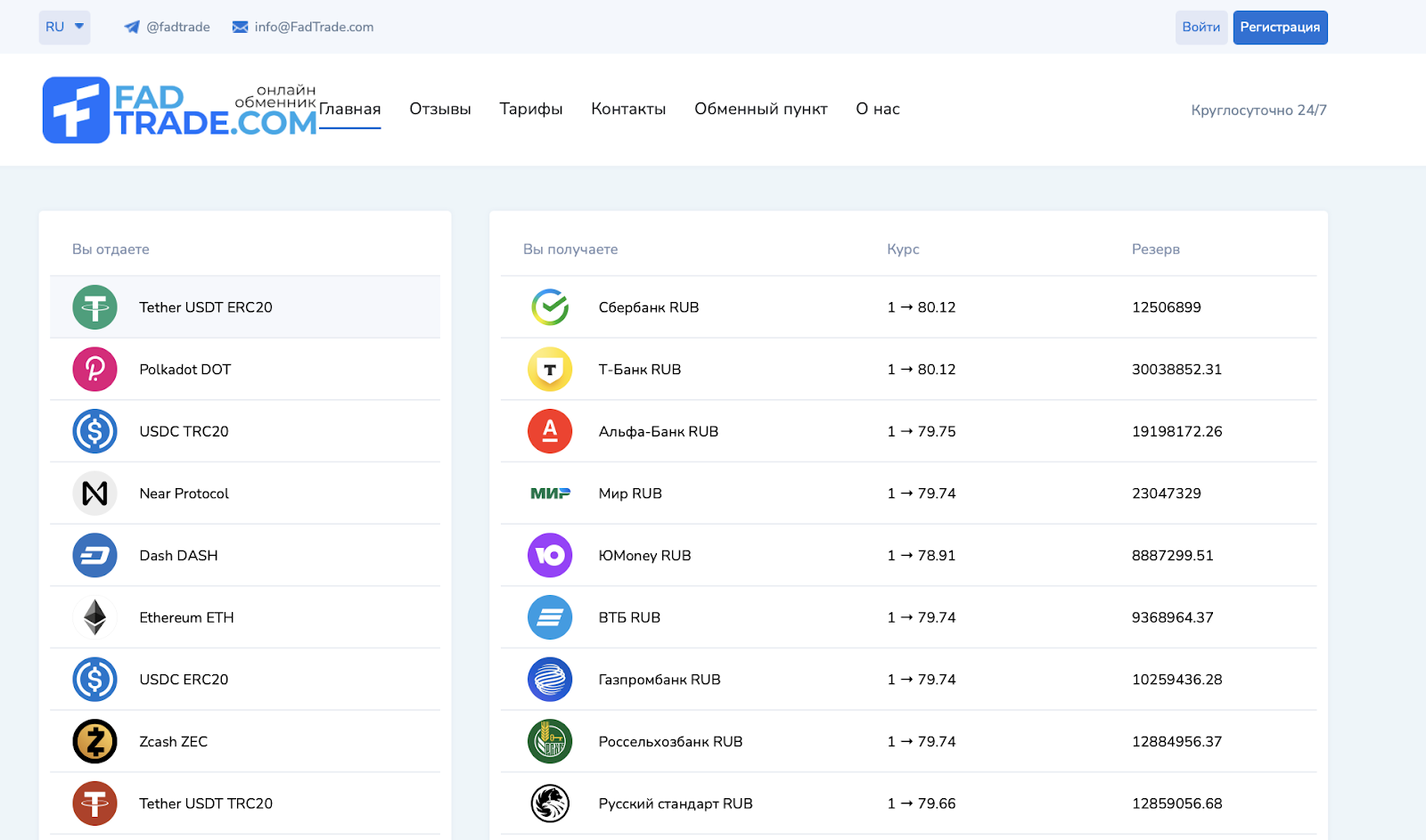This screenshot has width=1426, height=840.
Task: Select the Zcash ZEC coin icon
Action: [x=94, y=740]
